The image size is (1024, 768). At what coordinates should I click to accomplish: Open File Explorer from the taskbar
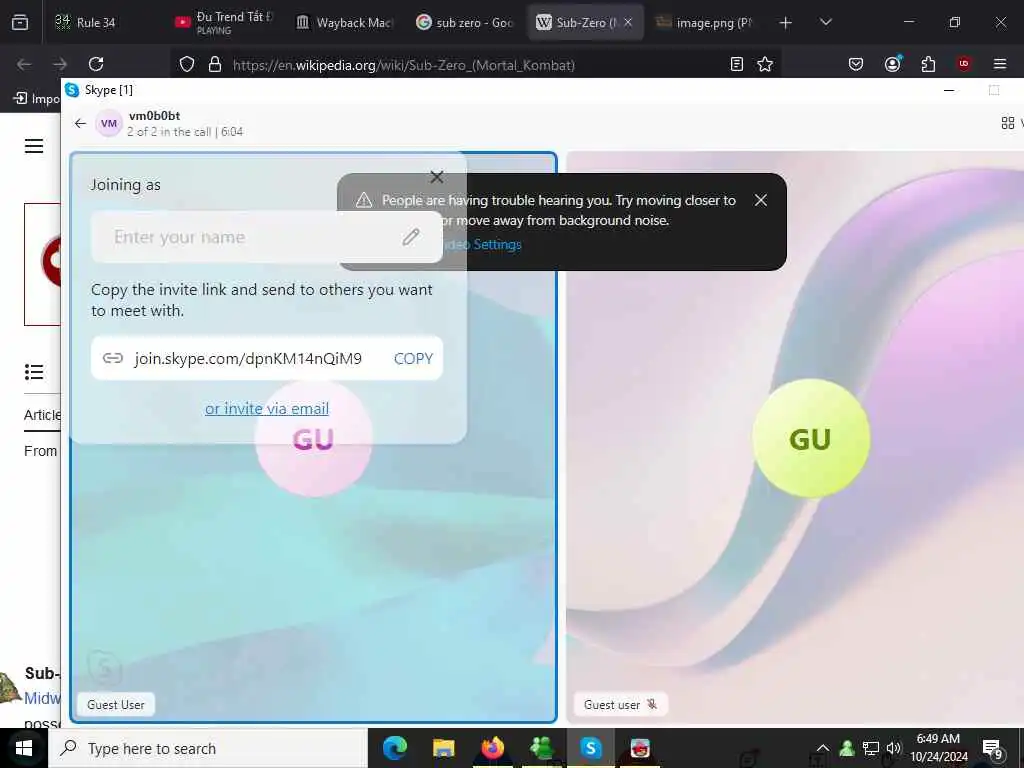click(x=443, y=748)
